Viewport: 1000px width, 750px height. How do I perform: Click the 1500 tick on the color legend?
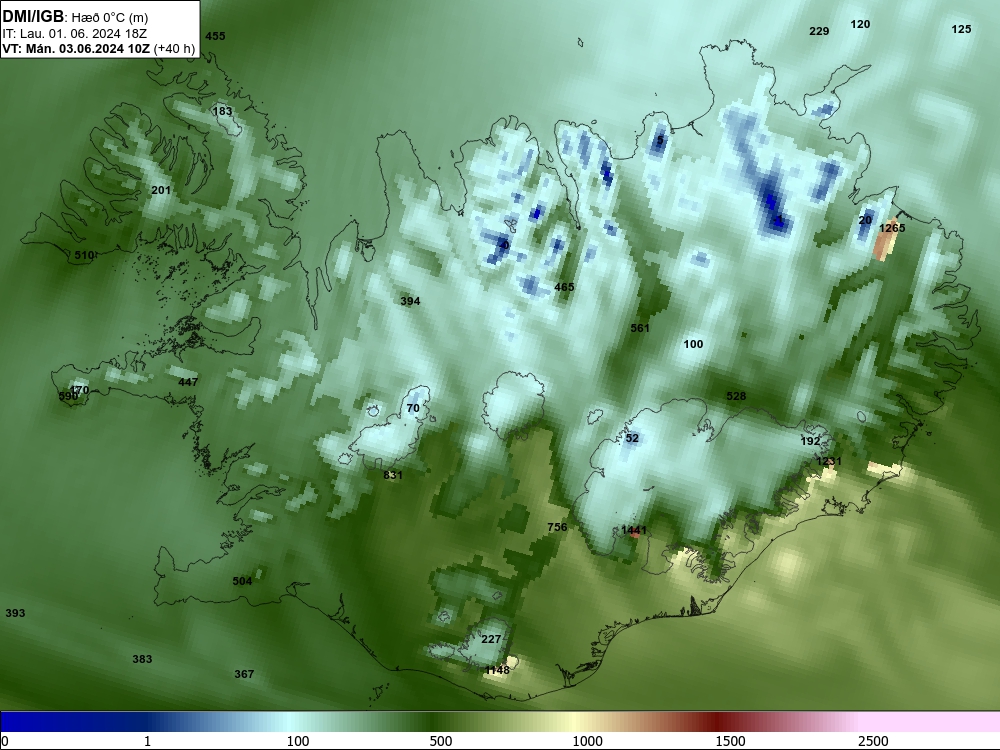click(730, 741)
